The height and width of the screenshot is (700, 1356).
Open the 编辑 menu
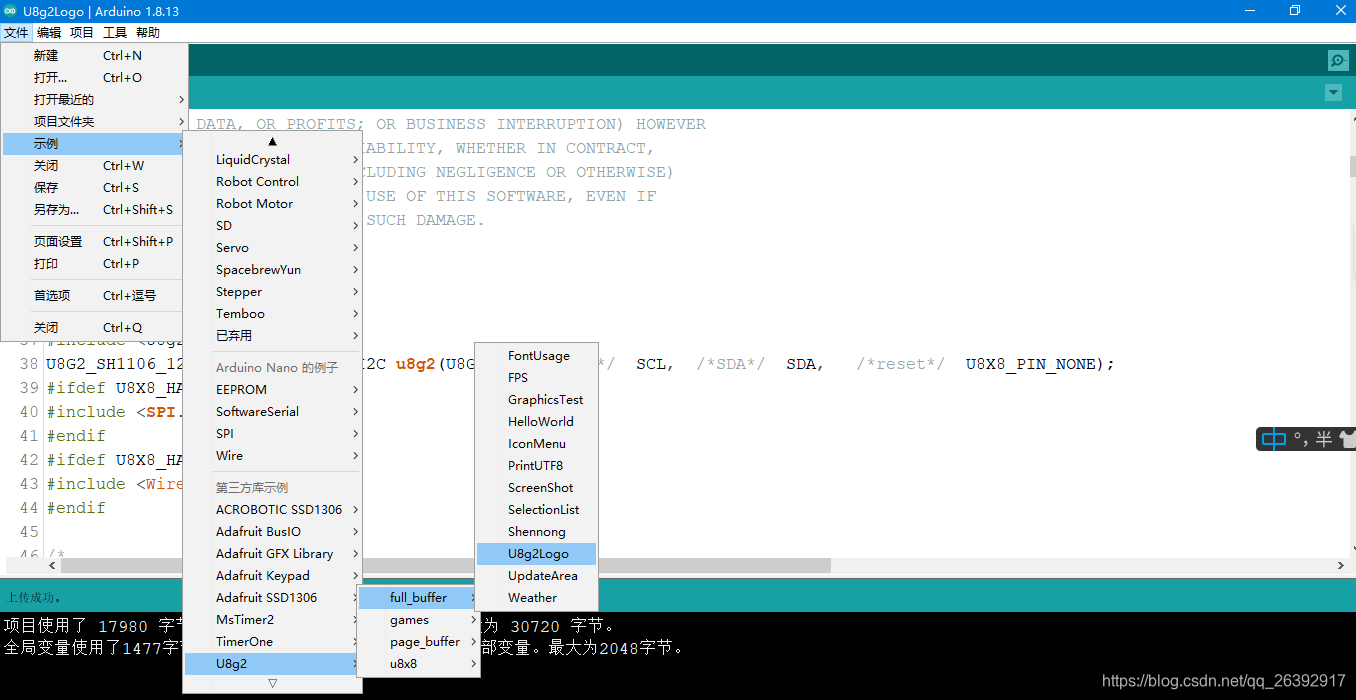point(49,33)
